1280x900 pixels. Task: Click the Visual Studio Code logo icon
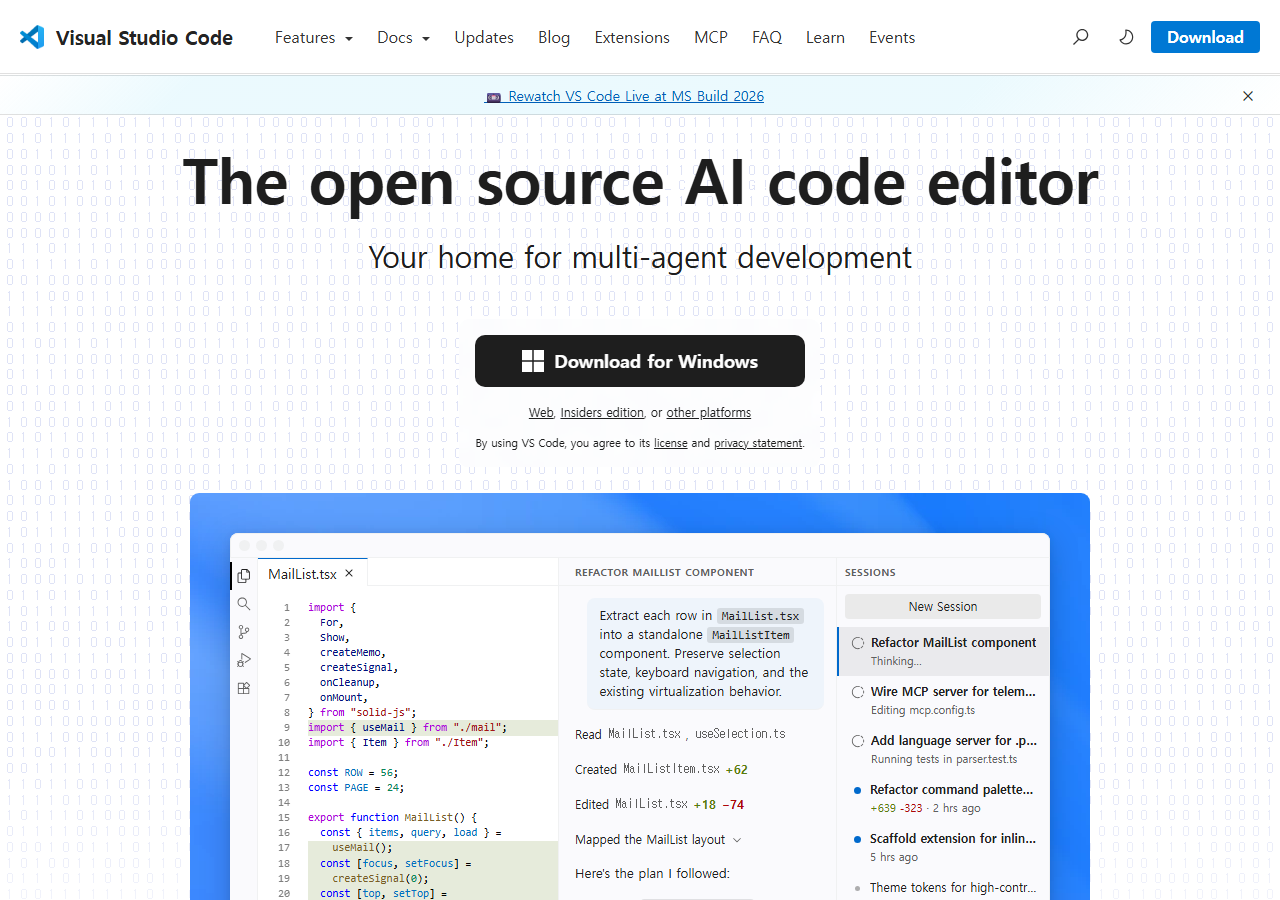click(32, 37)
